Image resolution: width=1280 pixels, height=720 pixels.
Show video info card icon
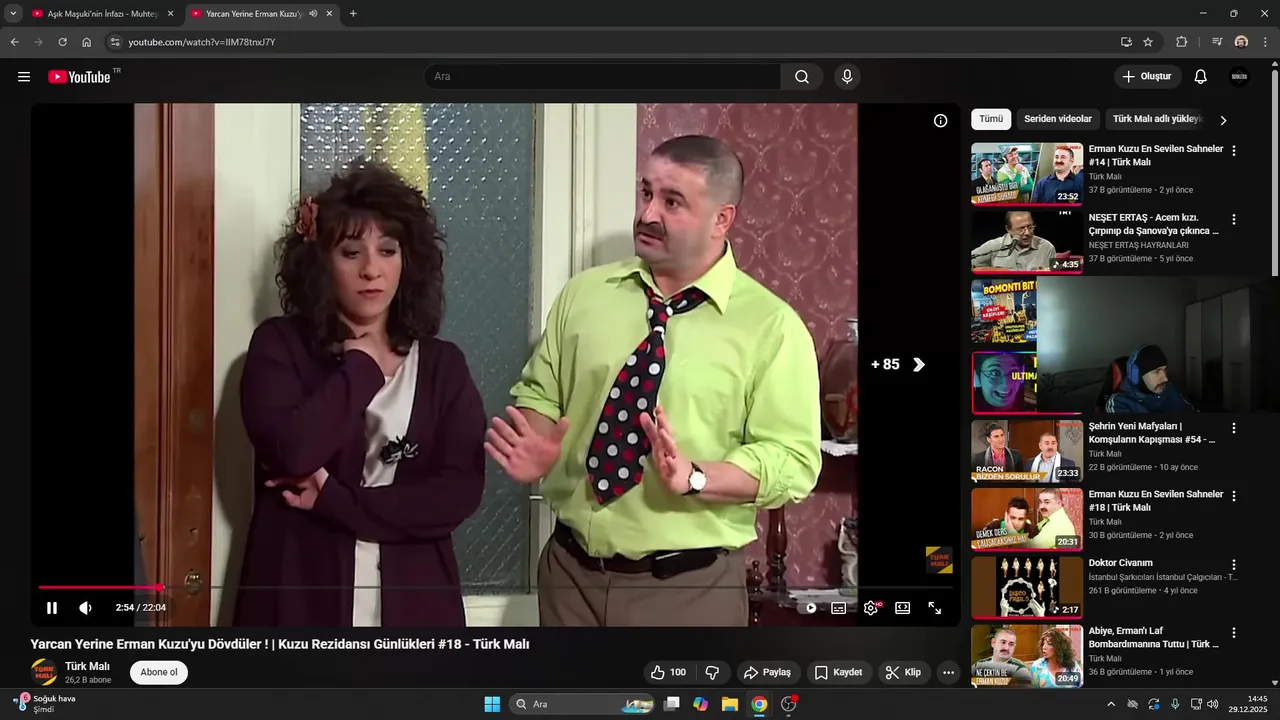[x=940, y=121]
